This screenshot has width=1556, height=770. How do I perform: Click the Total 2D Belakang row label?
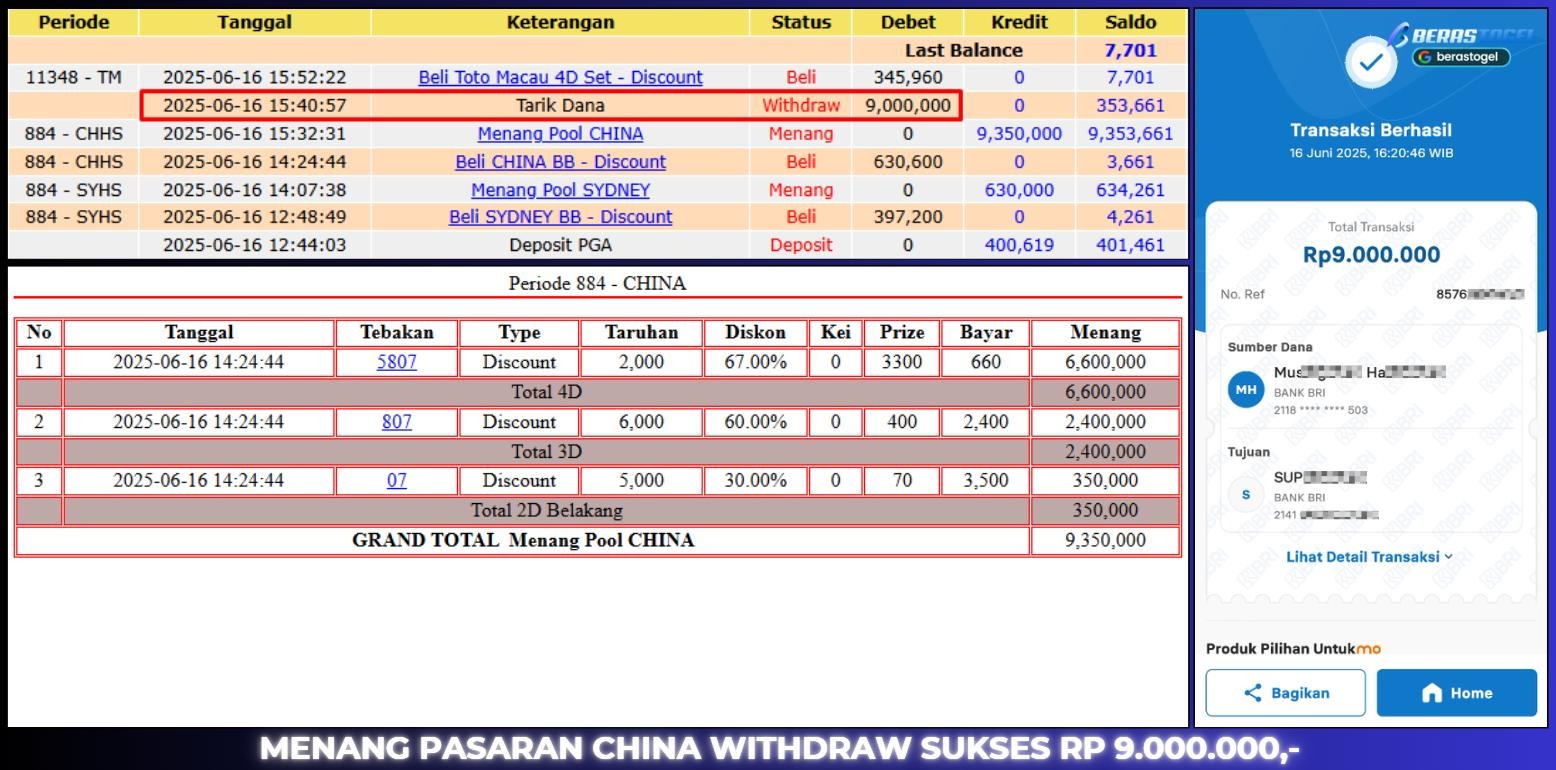pyautogui.click(x=546, y=510)
